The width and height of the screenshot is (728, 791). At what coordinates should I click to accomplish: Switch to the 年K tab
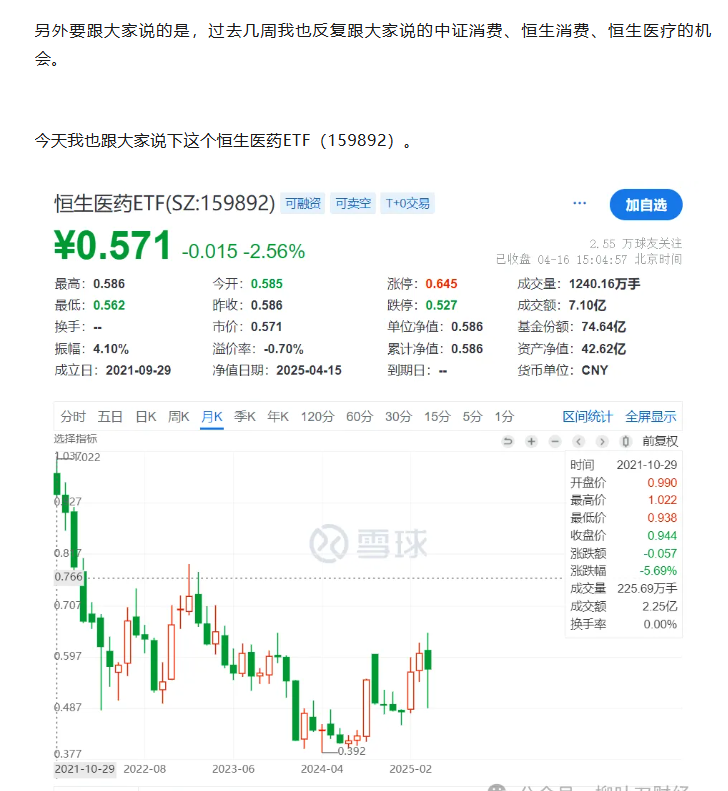click(x=278, y=417)
